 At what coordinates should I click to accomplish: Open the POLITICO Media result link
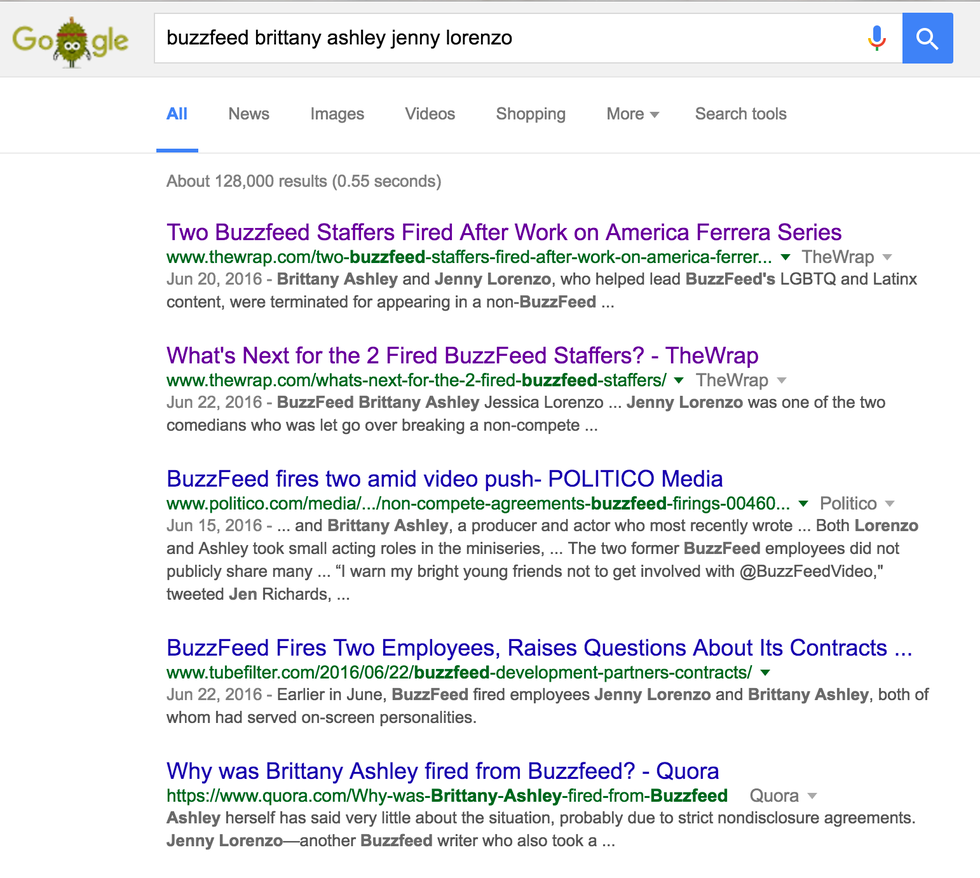click(x=445, y=479)
